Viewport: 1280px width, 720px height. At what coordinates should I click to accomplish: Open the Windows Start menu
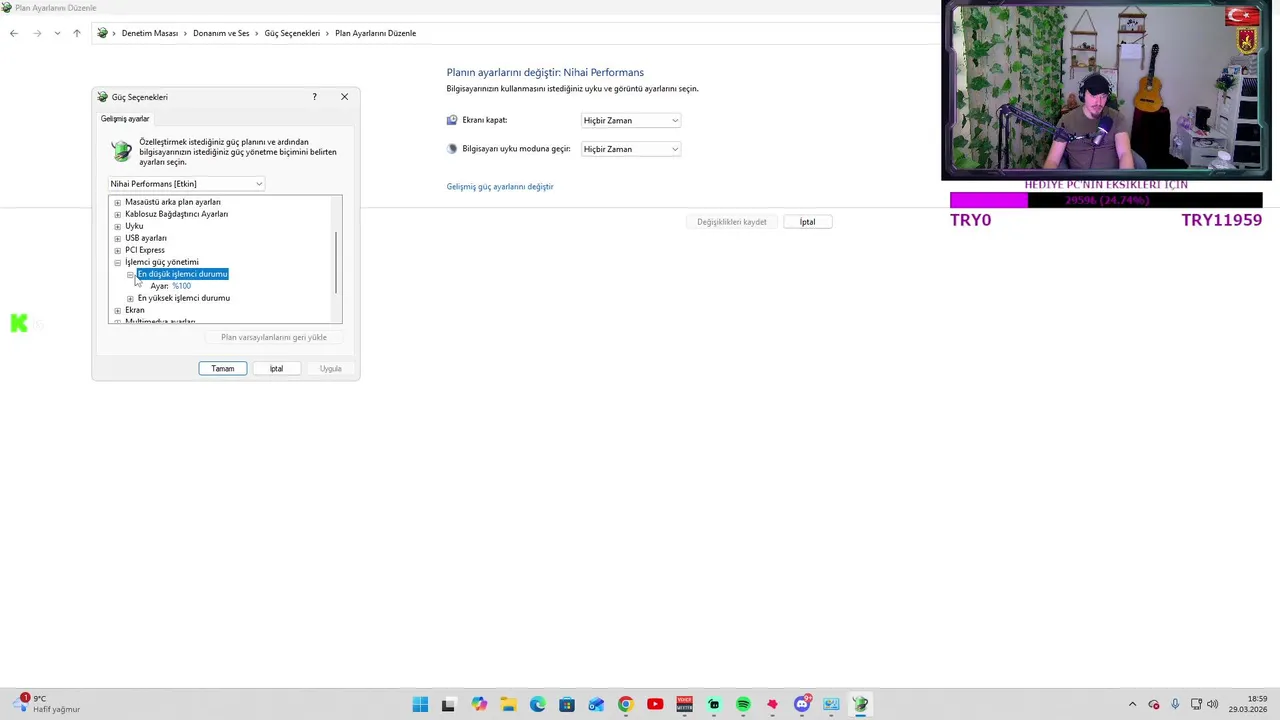pos(420,704)
